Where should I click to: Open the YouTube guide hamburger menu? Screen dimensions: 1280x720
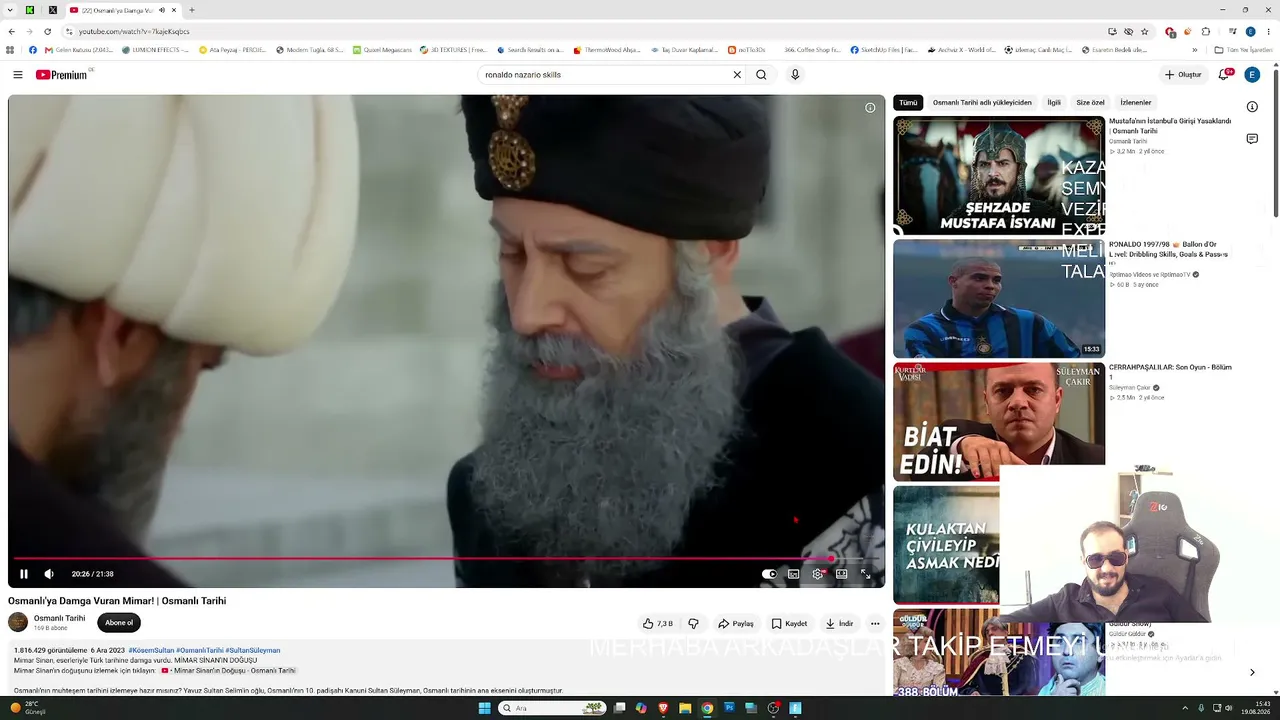click(x=18, y=75)
